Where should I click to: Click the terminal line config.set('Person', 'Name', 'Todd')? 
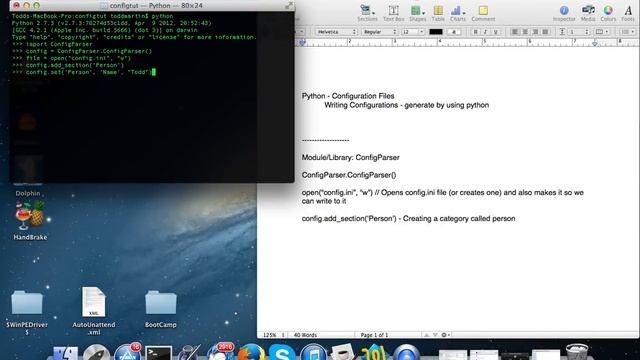click(89, 72)
